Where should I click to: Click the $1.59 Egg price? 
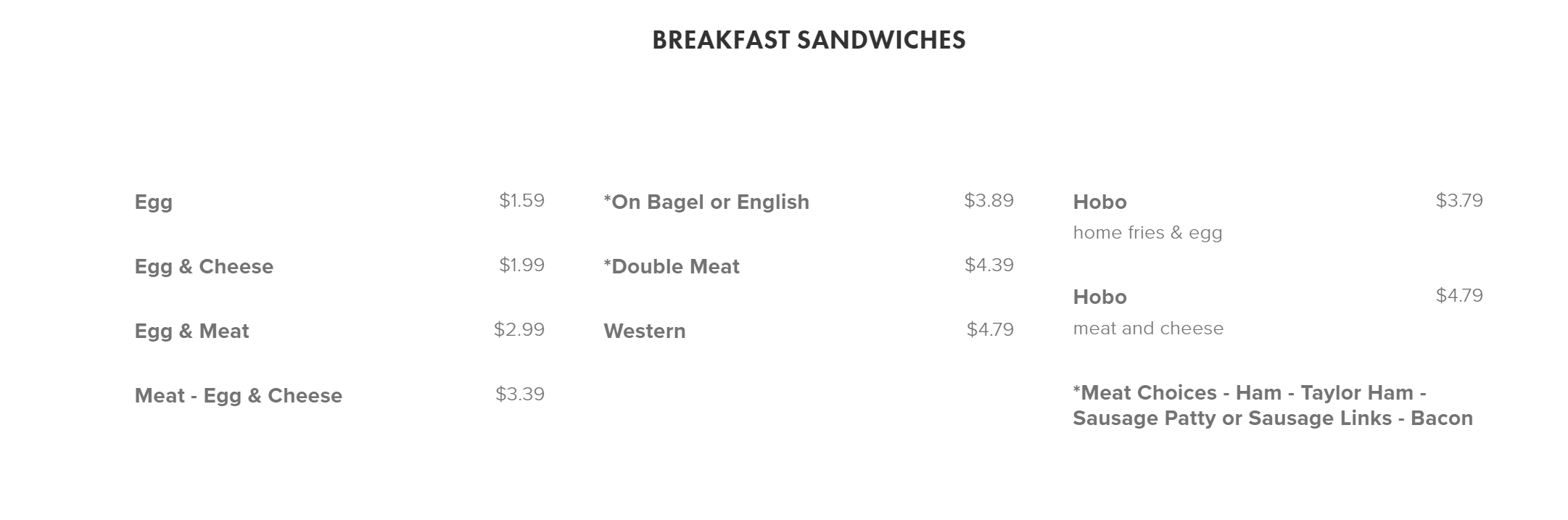coord(521,201)
